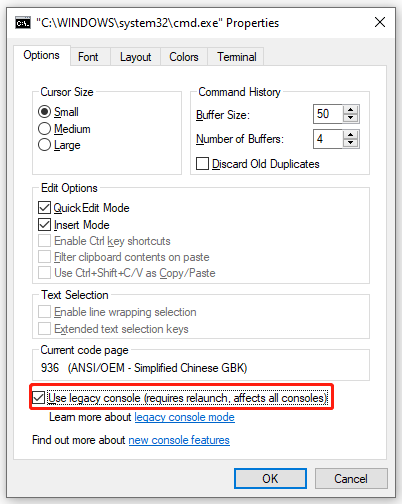Confirm settings with OK button
402x504 pixels.
[270, 479]
